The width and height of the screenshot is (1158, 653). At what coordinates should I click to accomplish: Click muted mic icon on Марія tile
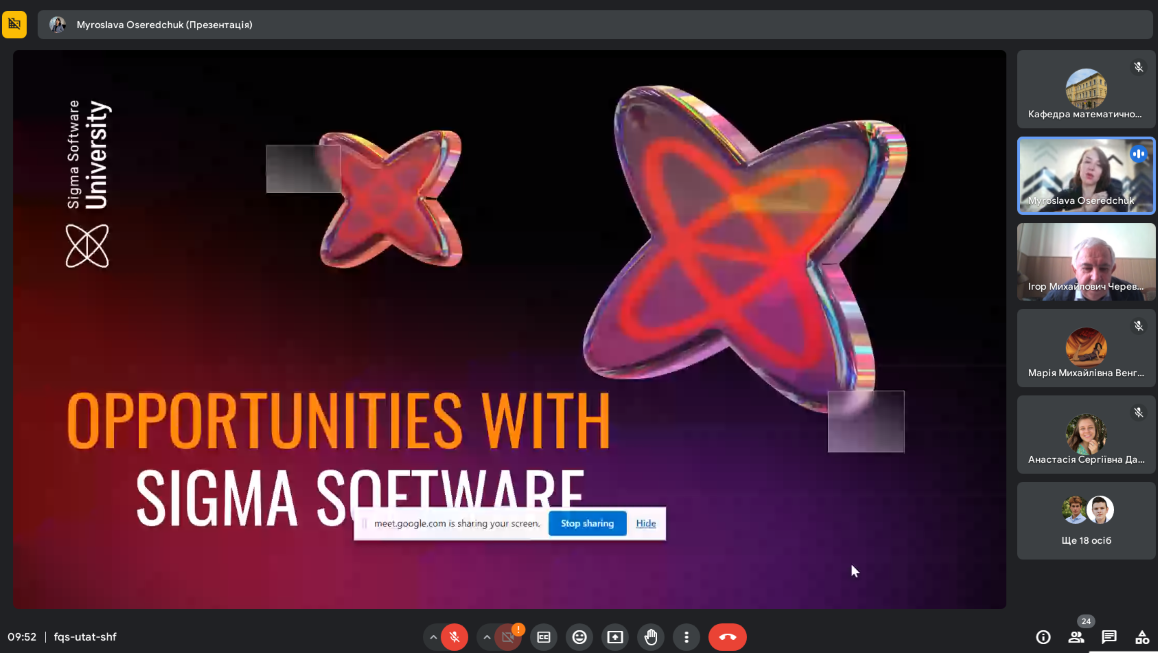point(1138,326)
